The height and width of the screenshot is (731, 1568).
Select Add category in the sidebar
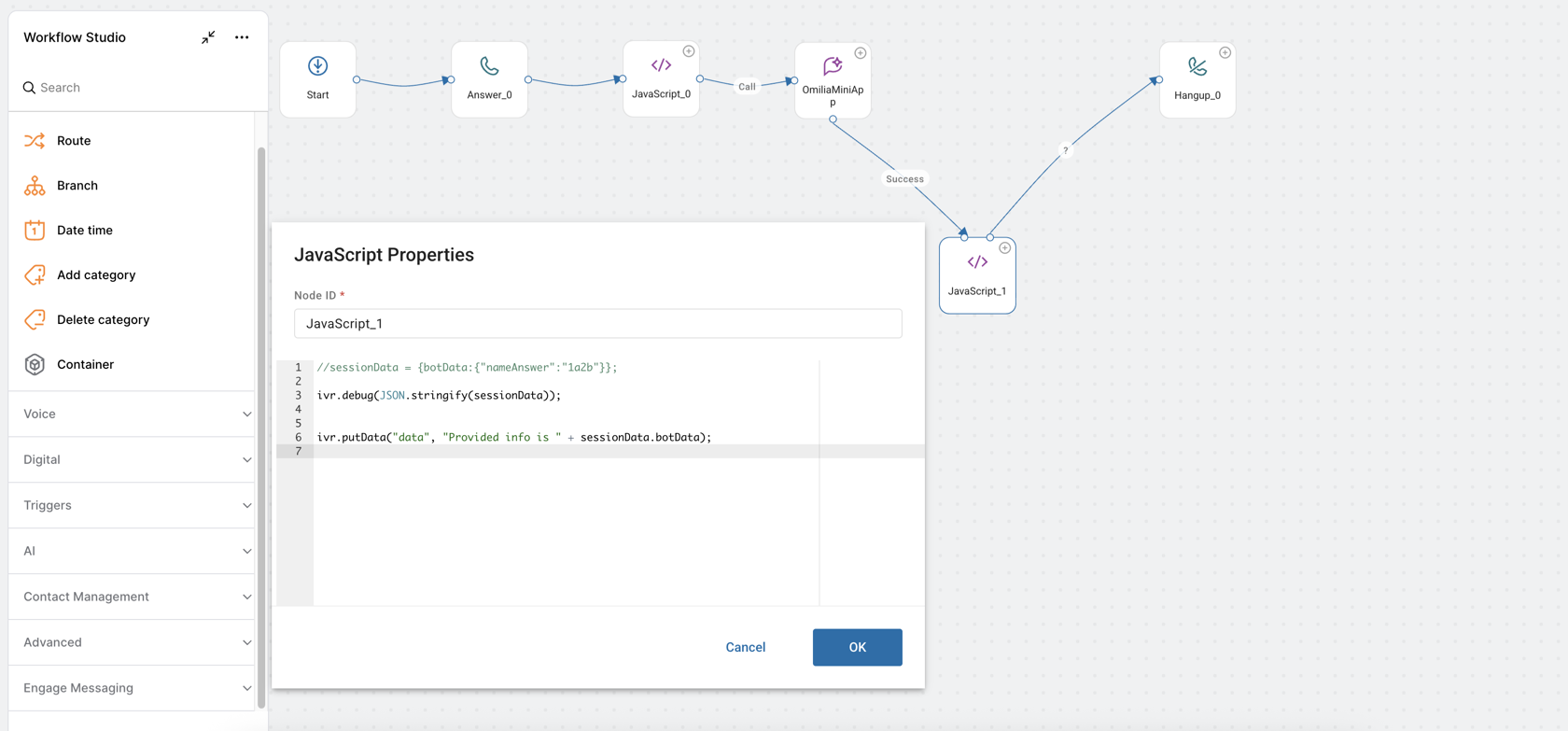click(95, 275)
